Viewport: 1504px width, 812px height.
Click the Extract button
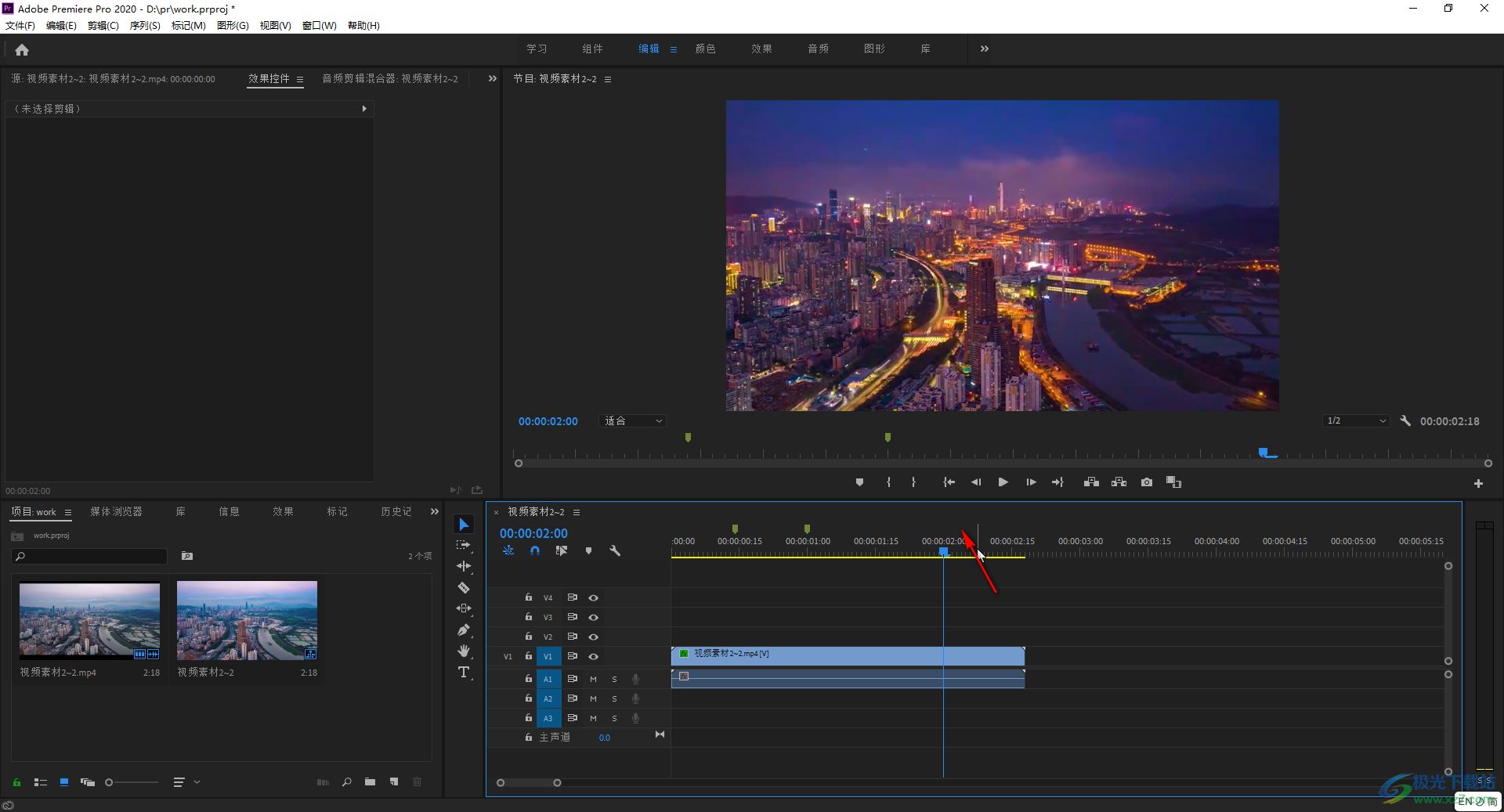[1119, 482]
